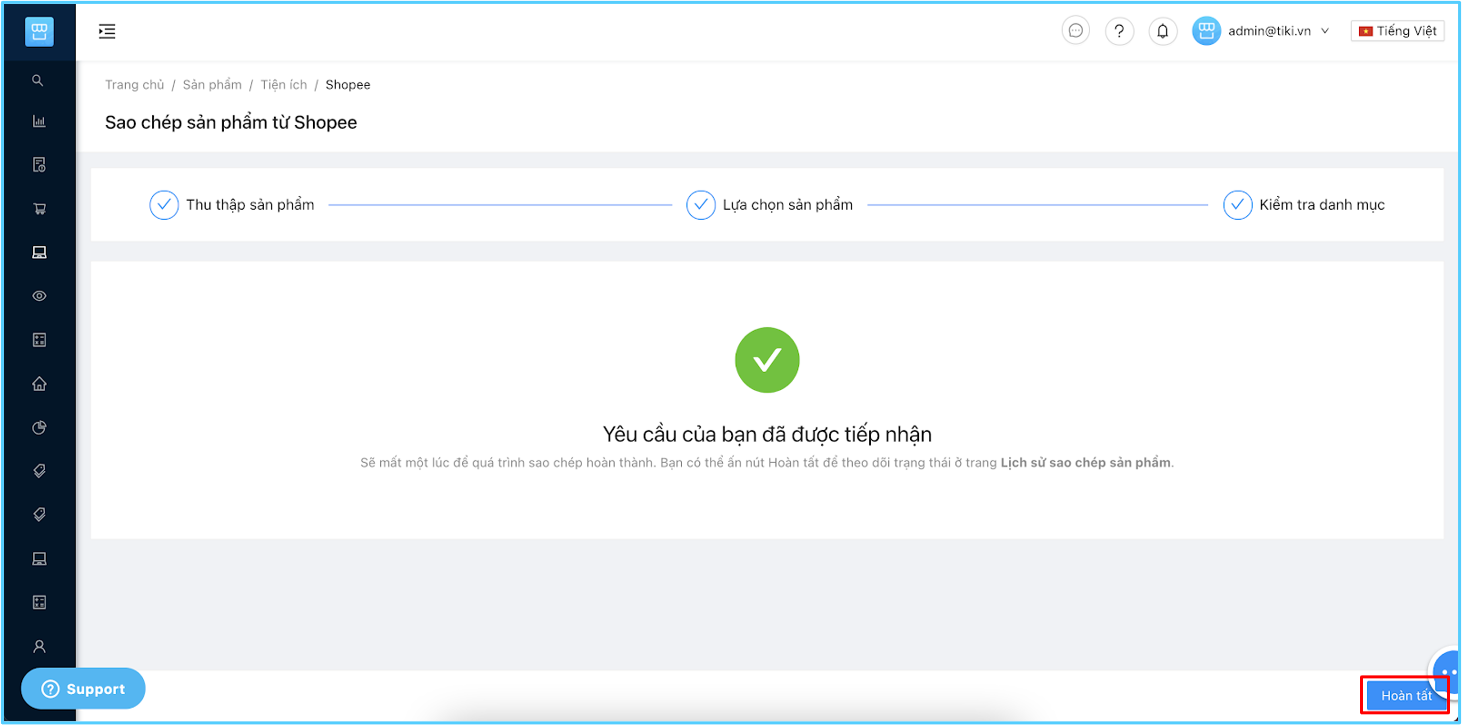This screenshot has width=1462, height=725.
Task: Open the eye icon in sidebar
Action: point(39,296)
